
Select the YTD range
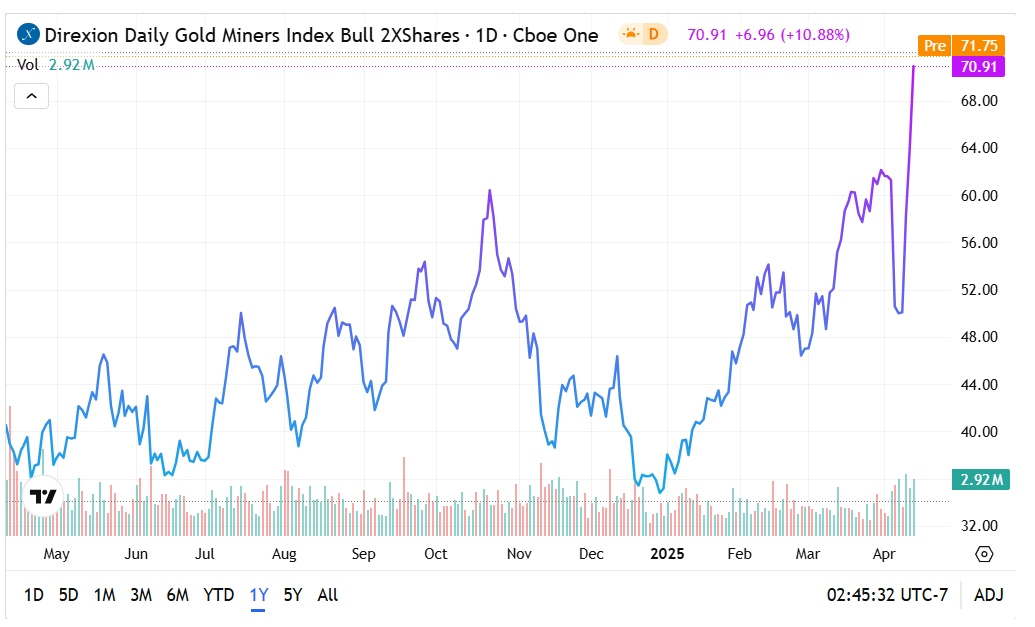pyautogui.click(x=218, y=595)
